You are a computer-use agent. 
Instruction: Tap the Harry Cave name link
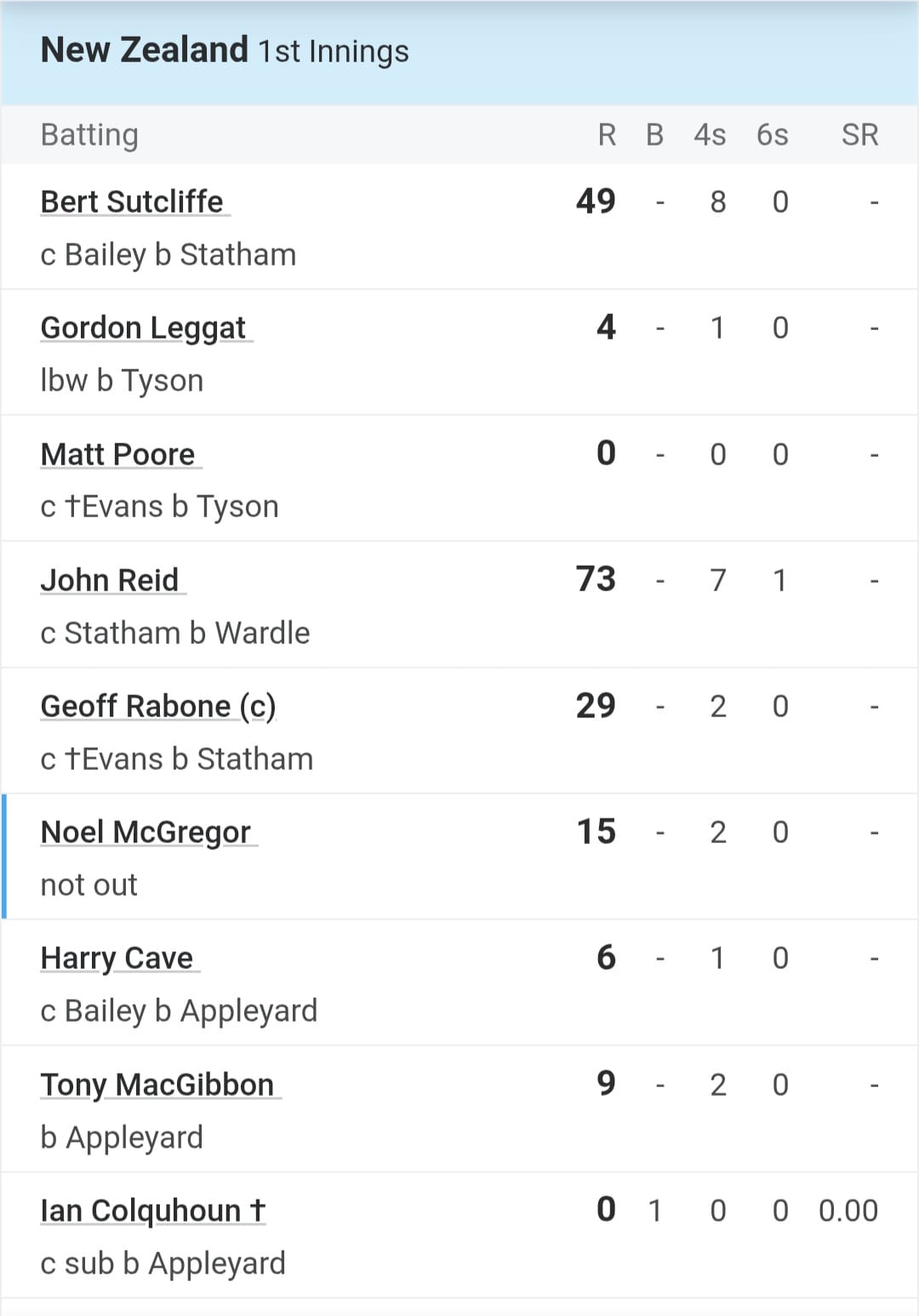[x=117, y=958]
